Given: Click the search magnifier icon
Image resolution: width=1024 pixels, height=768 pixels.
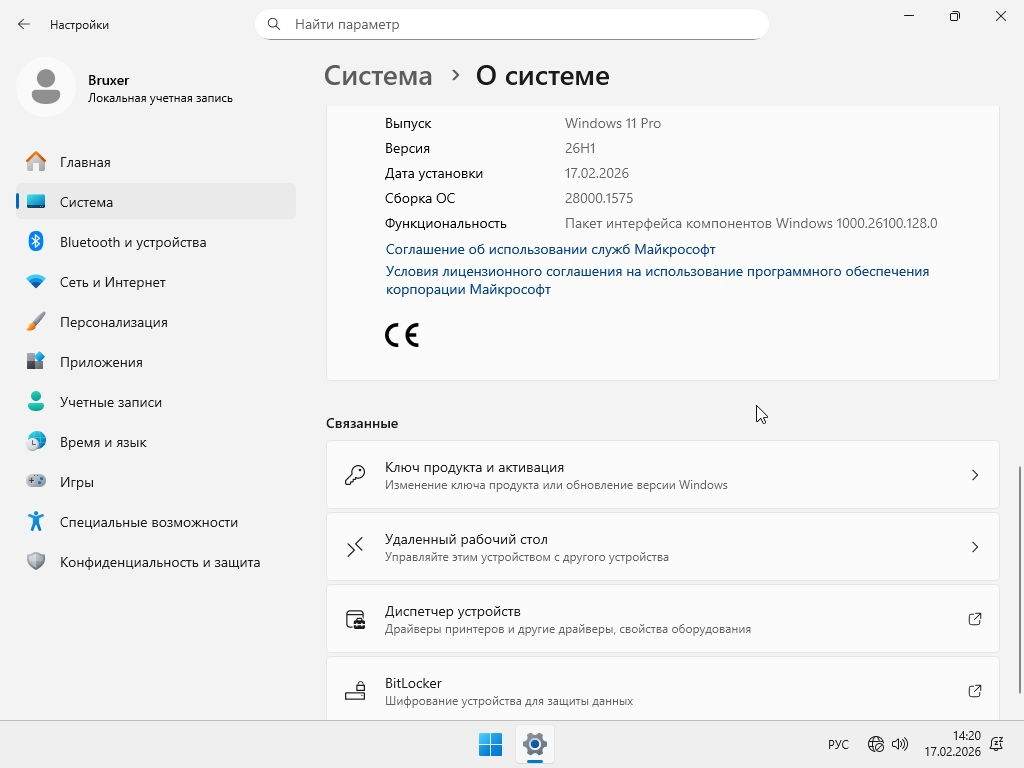Looking at the screenshot, I should 274,24.
